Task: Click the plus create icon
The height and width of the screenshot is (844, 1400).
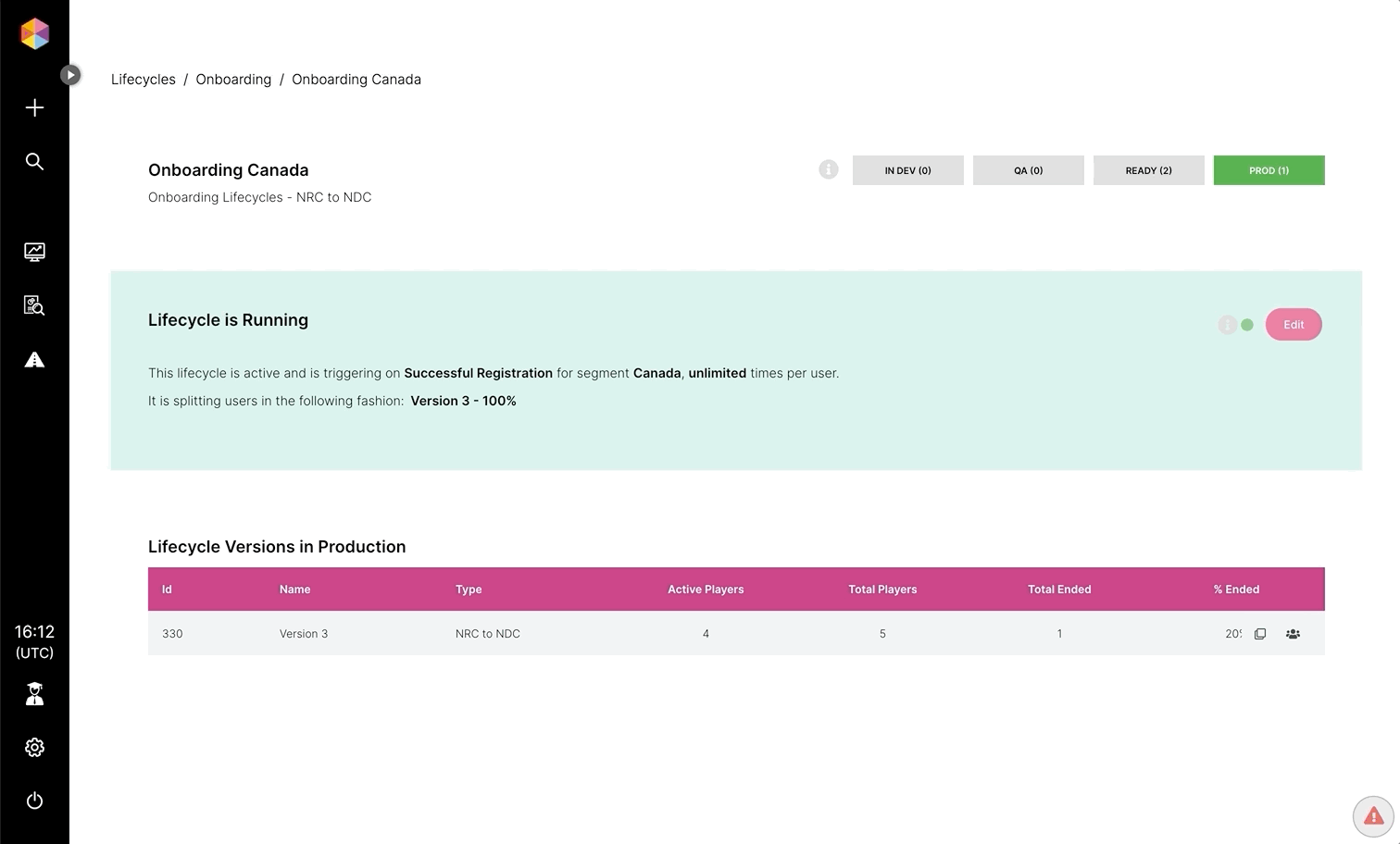Action: [34, 107]
